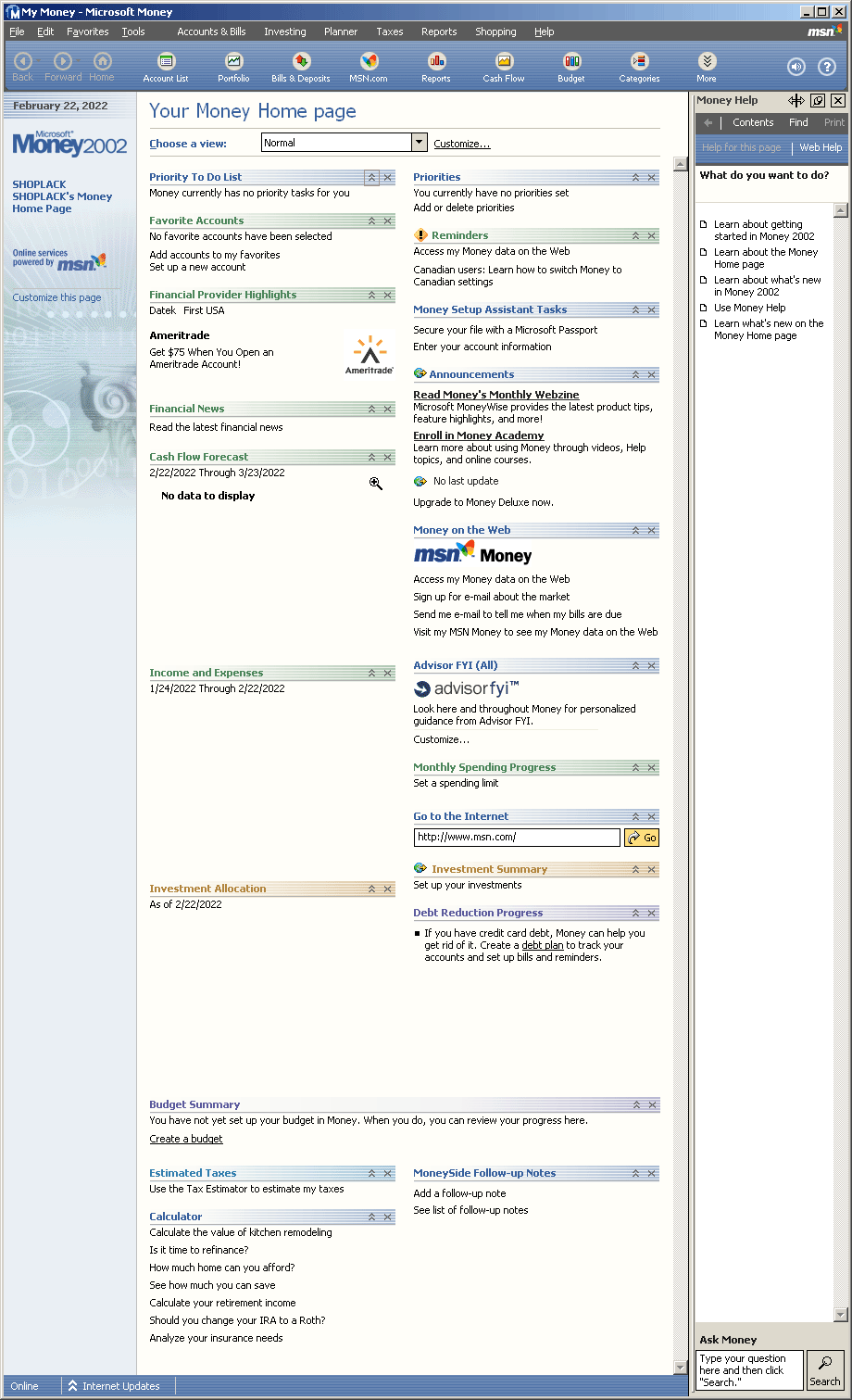Click the URL field showing http://www.msn.com/

517,838
